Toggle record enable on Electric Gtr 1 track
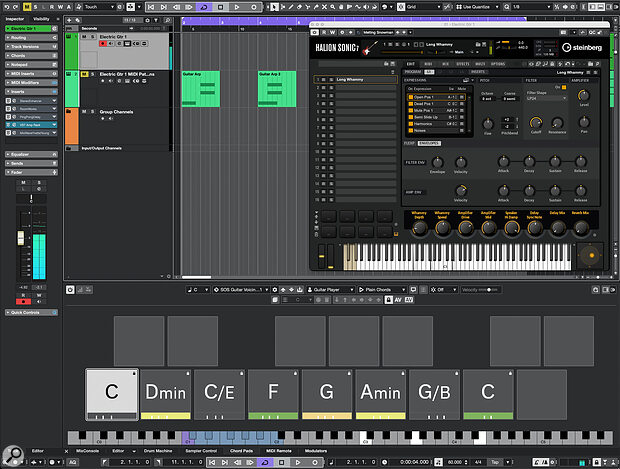The image size is (620, 469). pos(103,43)
